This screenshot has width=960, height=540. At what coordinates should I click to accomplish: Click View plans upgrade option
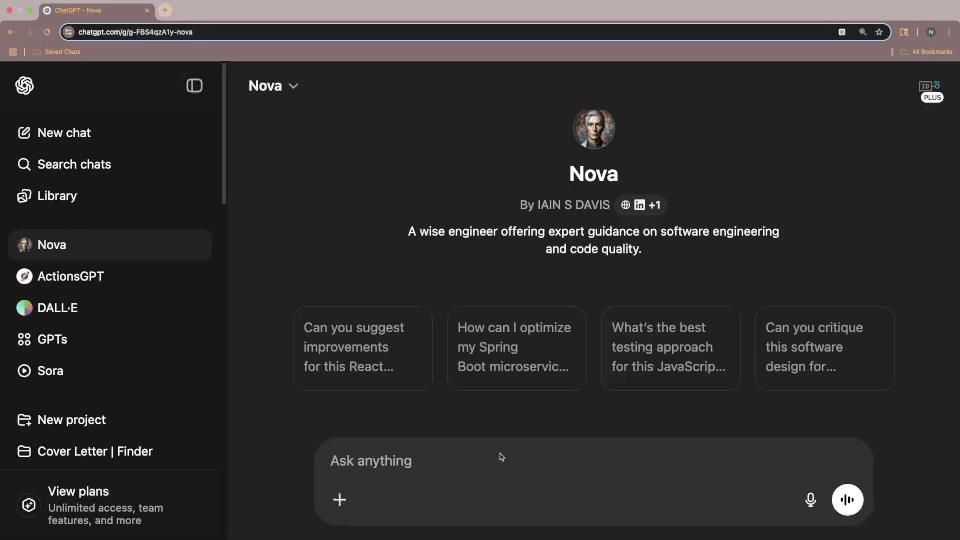pyautogui.click(x=110, y=505)
